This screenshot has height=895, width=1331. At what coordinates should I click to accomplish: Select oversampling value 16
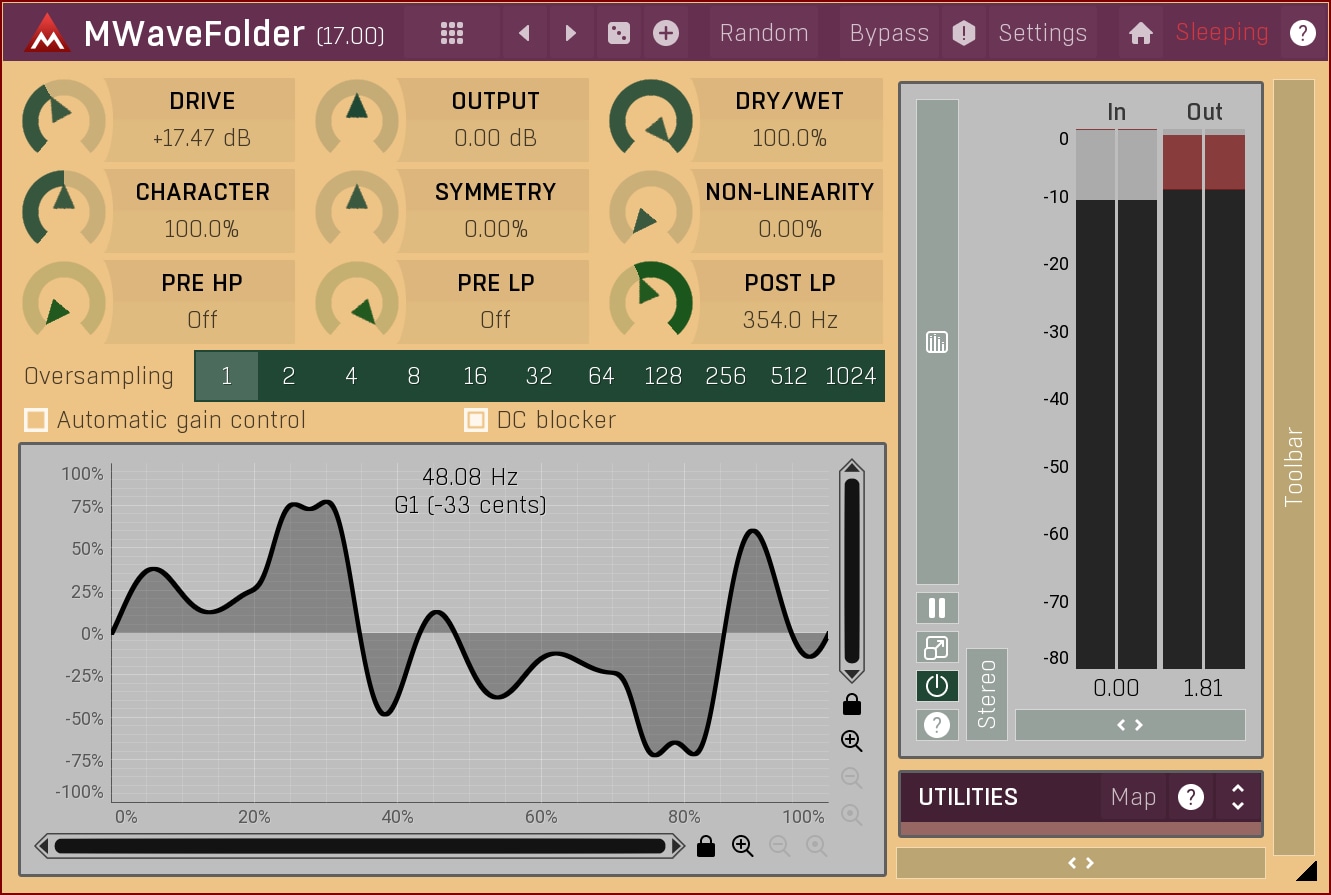[x=475, y=376]
